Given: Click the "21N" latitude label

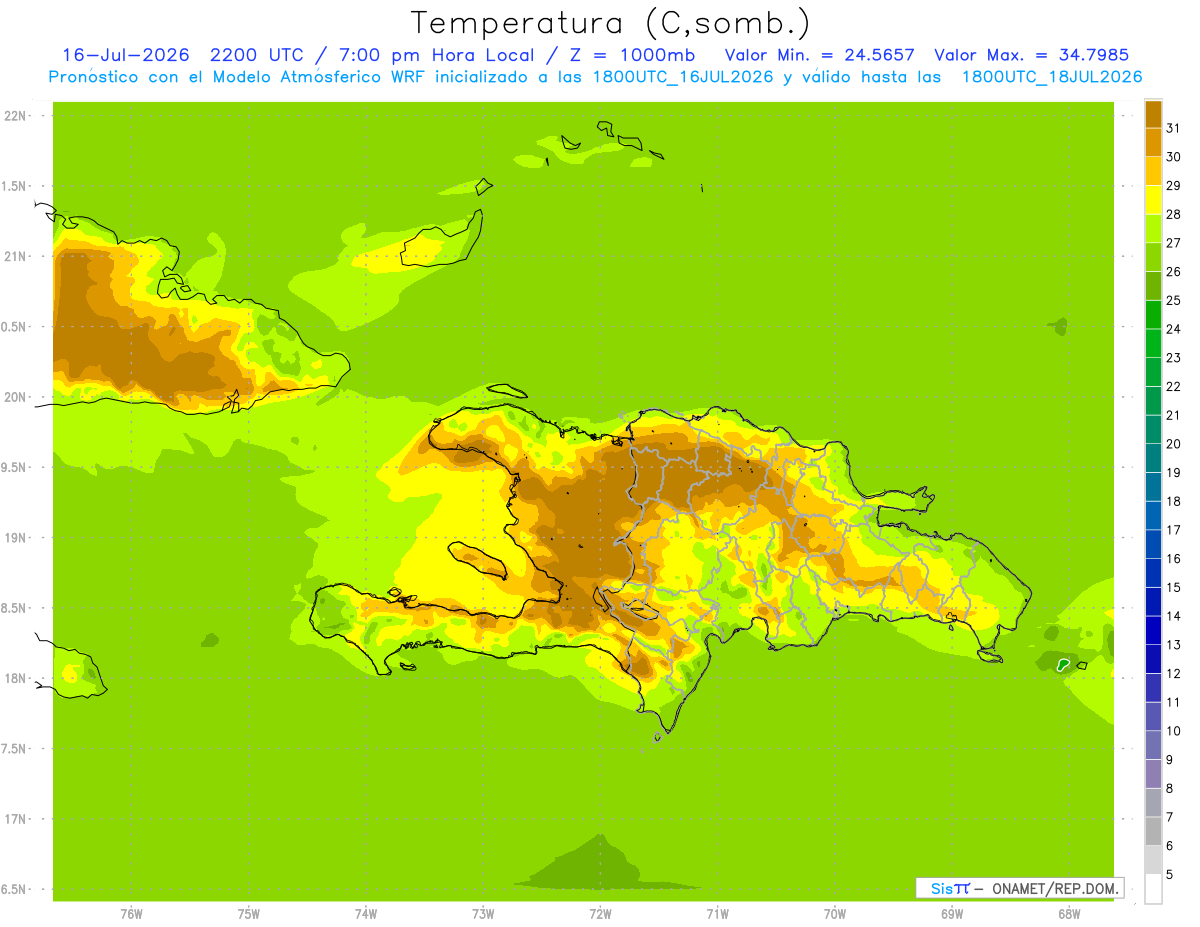Looking at the screenshot, I should [14, 256].
